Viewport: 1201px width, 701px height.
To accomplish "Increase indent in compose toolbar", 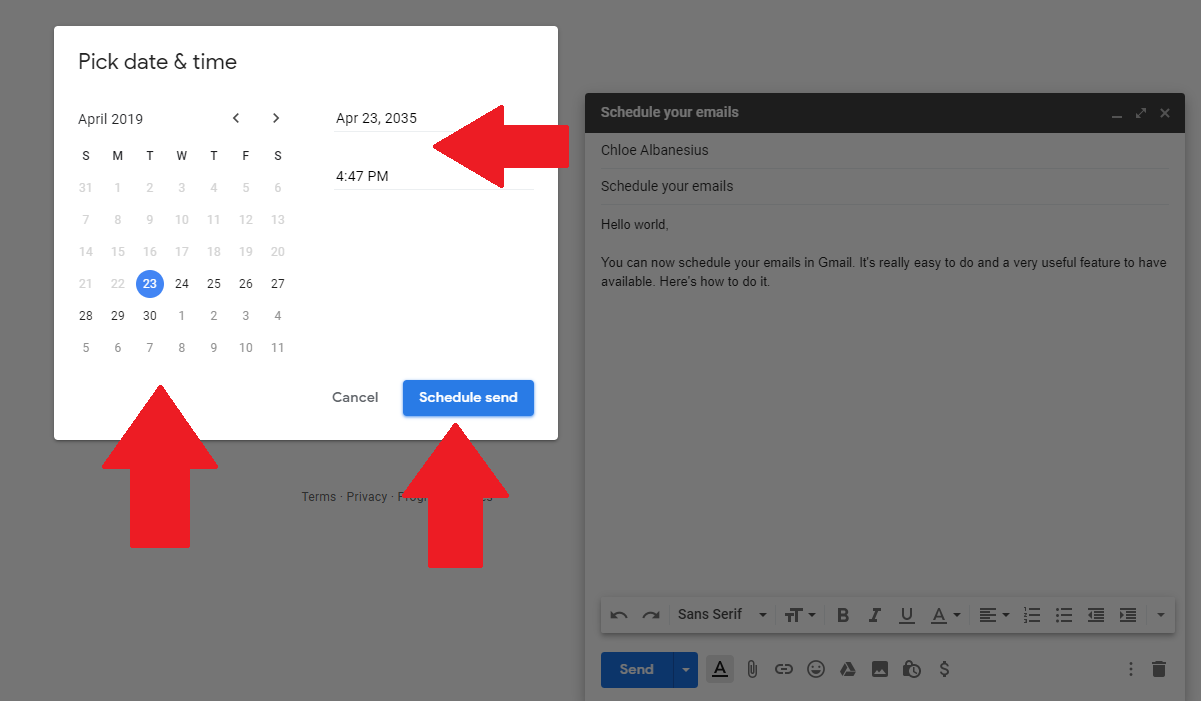I will pos(1128,615).
